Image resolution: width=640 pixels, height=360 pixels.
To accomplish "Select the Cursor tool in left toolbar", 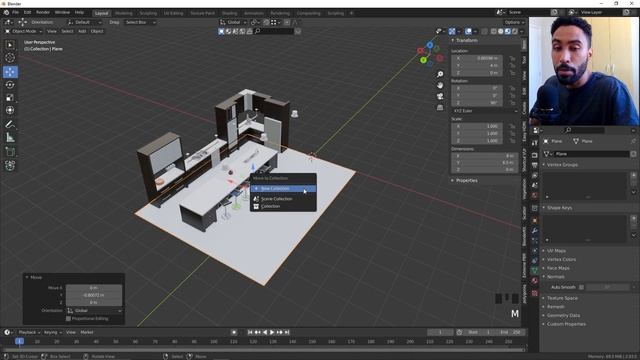I will pyautogui.click(x=10, y=58).
